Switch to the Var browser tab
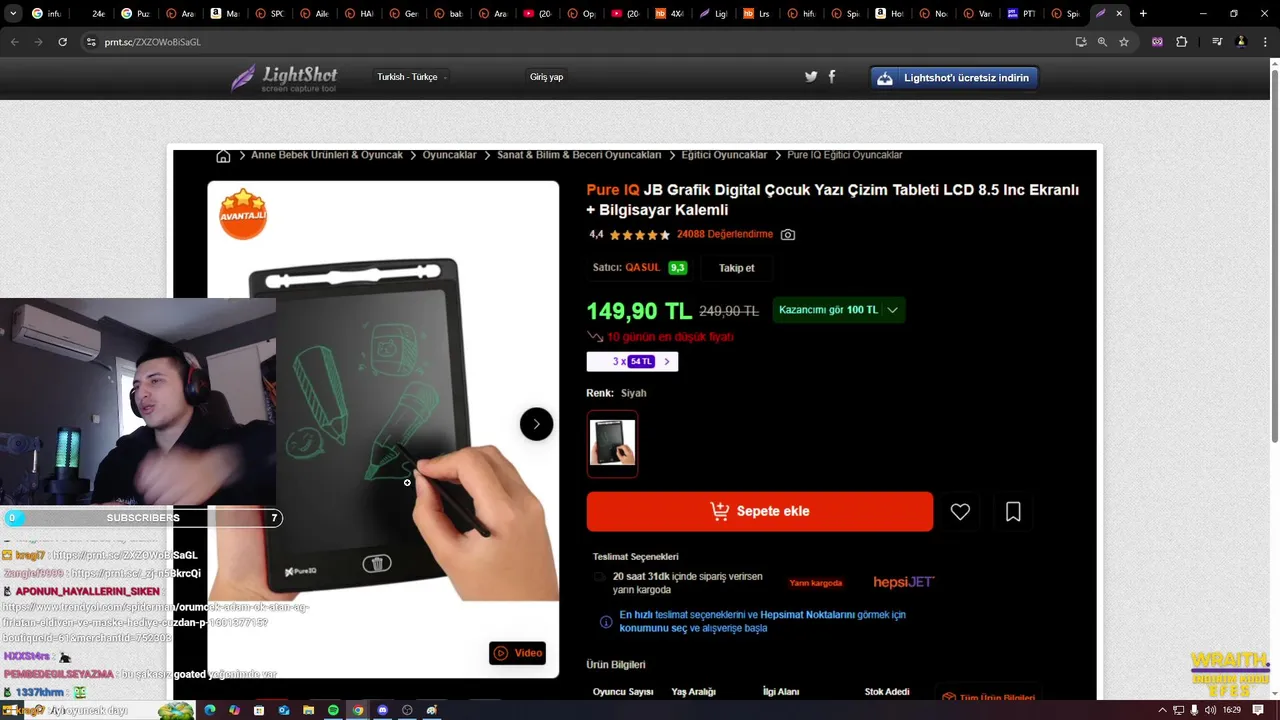 [x=978, y=14]
